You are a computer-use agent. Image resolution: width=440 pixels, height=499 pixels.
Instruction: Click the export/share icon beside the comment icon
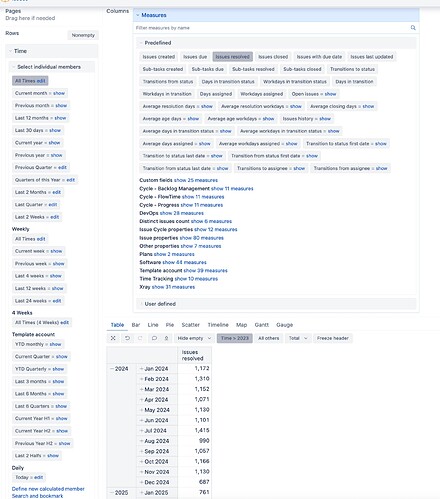click(166, 338)
